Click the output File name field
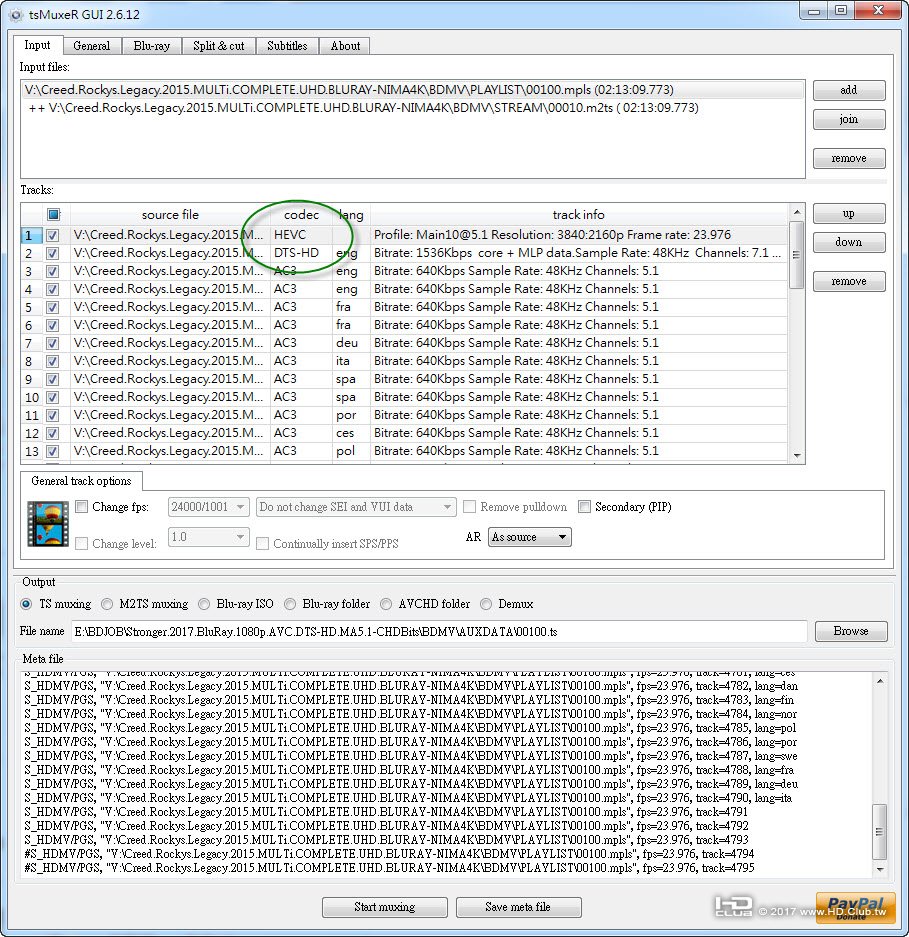Screen dimensions: 909x937 [x=439, y=632]
